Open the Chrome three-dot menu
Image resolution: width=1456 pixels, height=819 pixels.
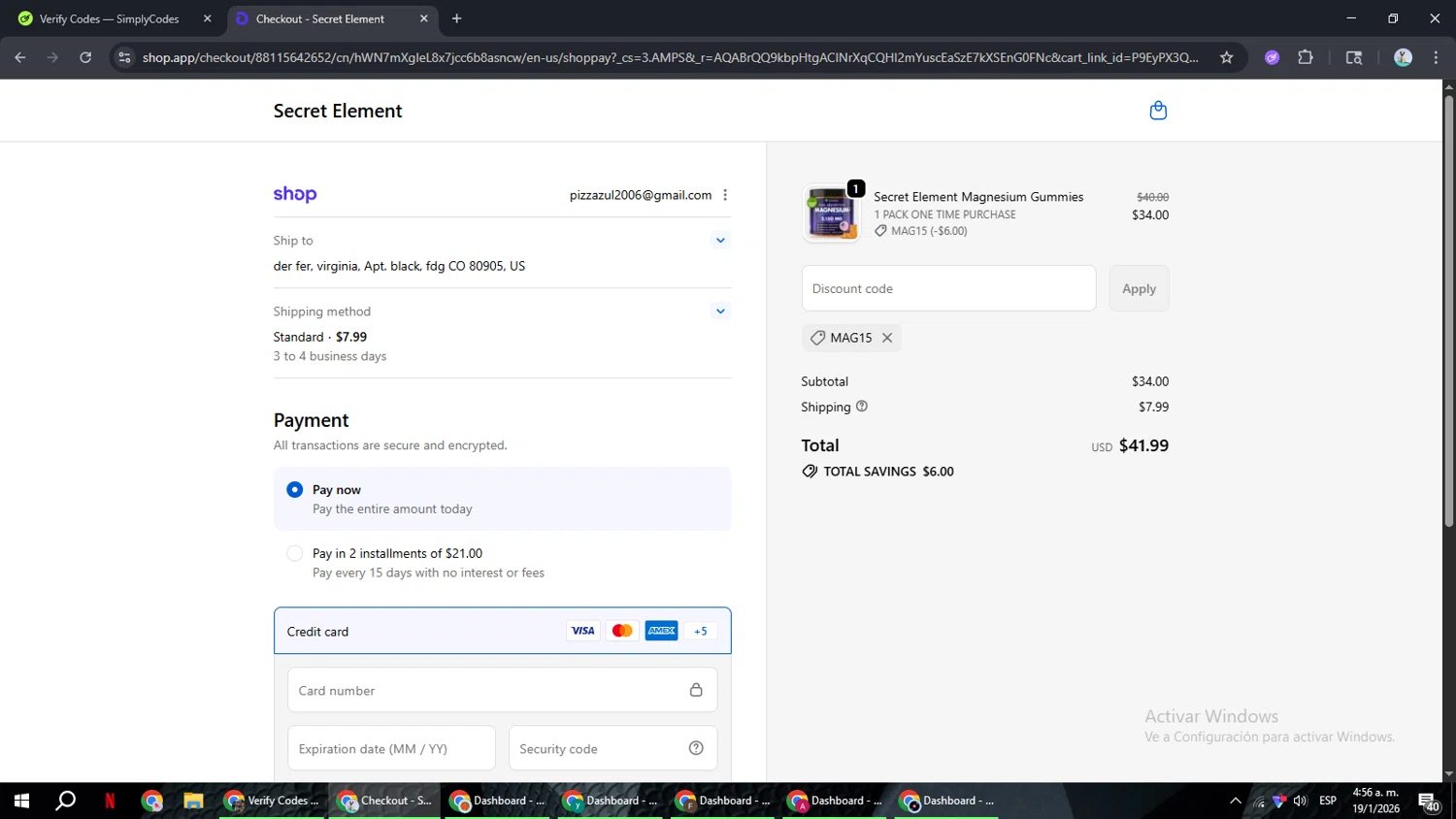click(x=1436, y=57)
